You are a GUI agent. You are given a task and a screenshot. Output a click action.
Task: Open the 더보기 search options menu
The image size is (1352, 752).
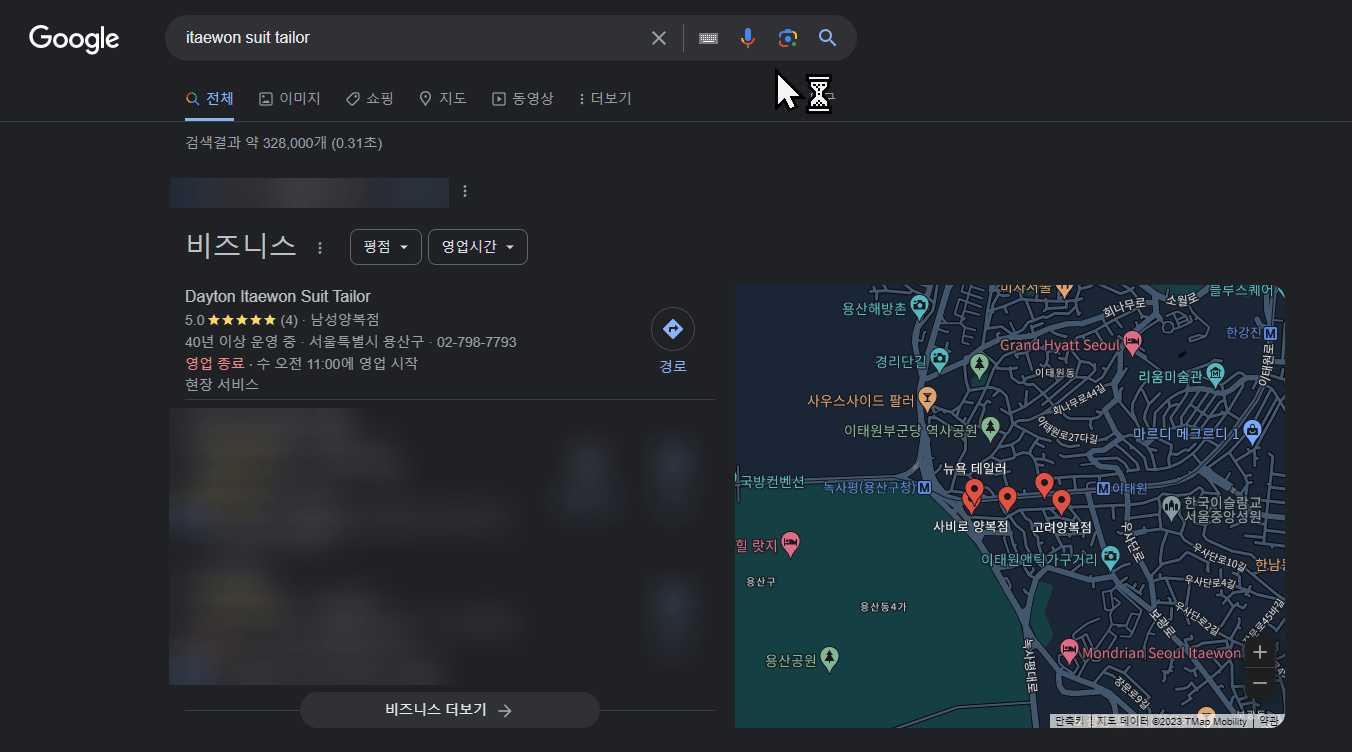tap(605, 99)
